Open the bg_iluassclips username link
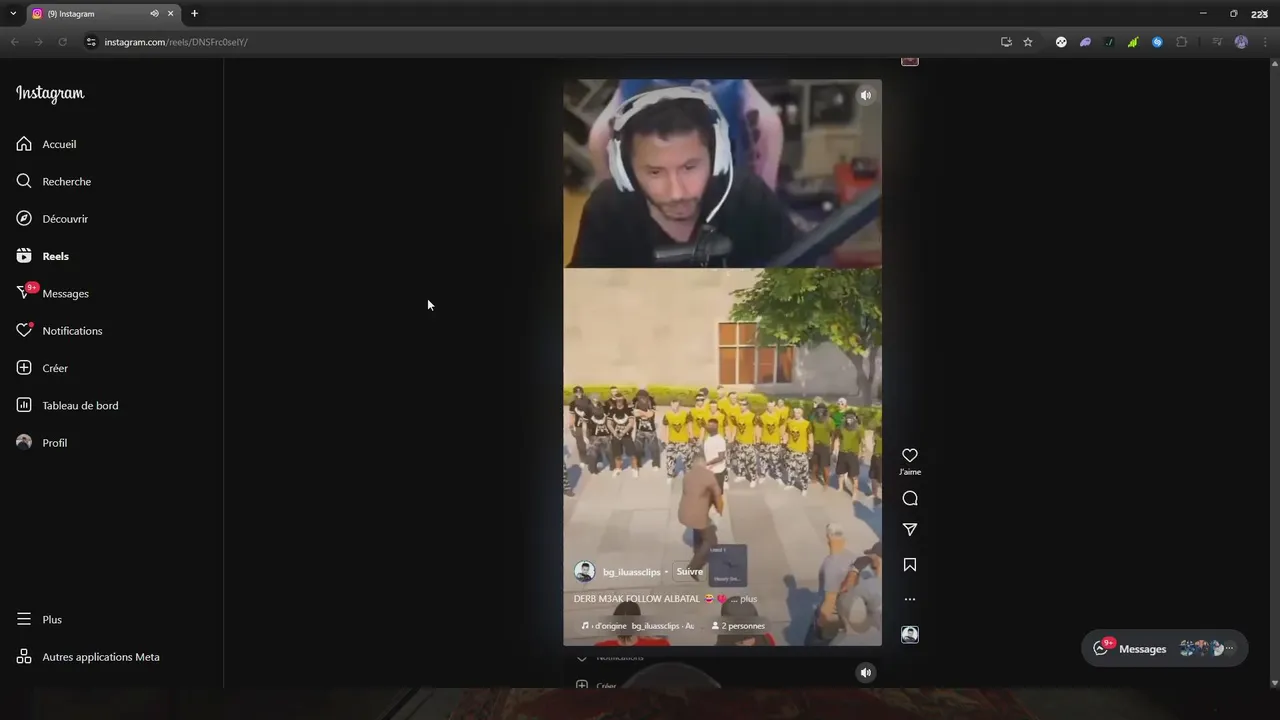This screenshot has height=720, width=1280. (x=631, y=572)
